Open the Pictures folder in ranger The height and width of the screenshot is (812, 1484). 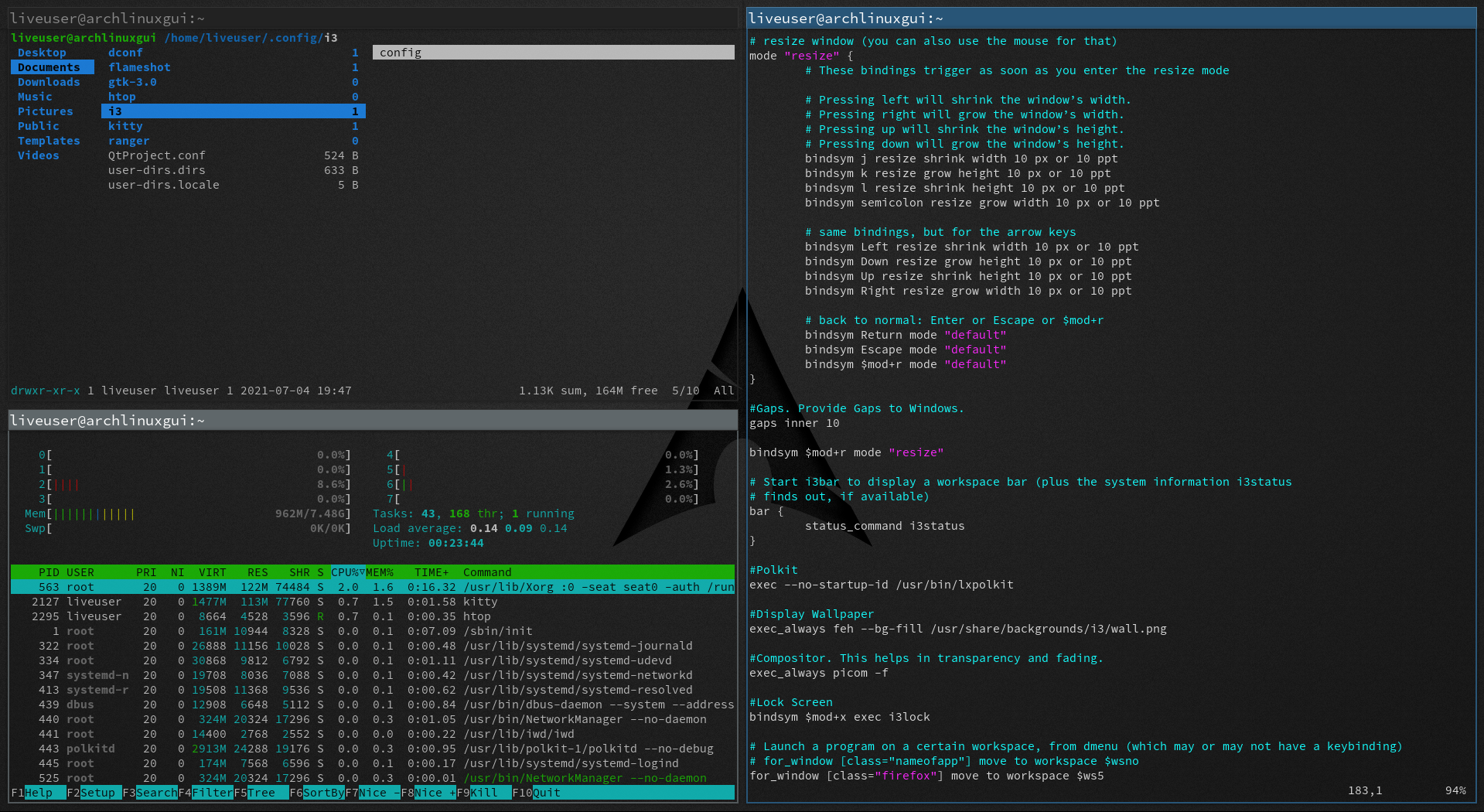45,111
